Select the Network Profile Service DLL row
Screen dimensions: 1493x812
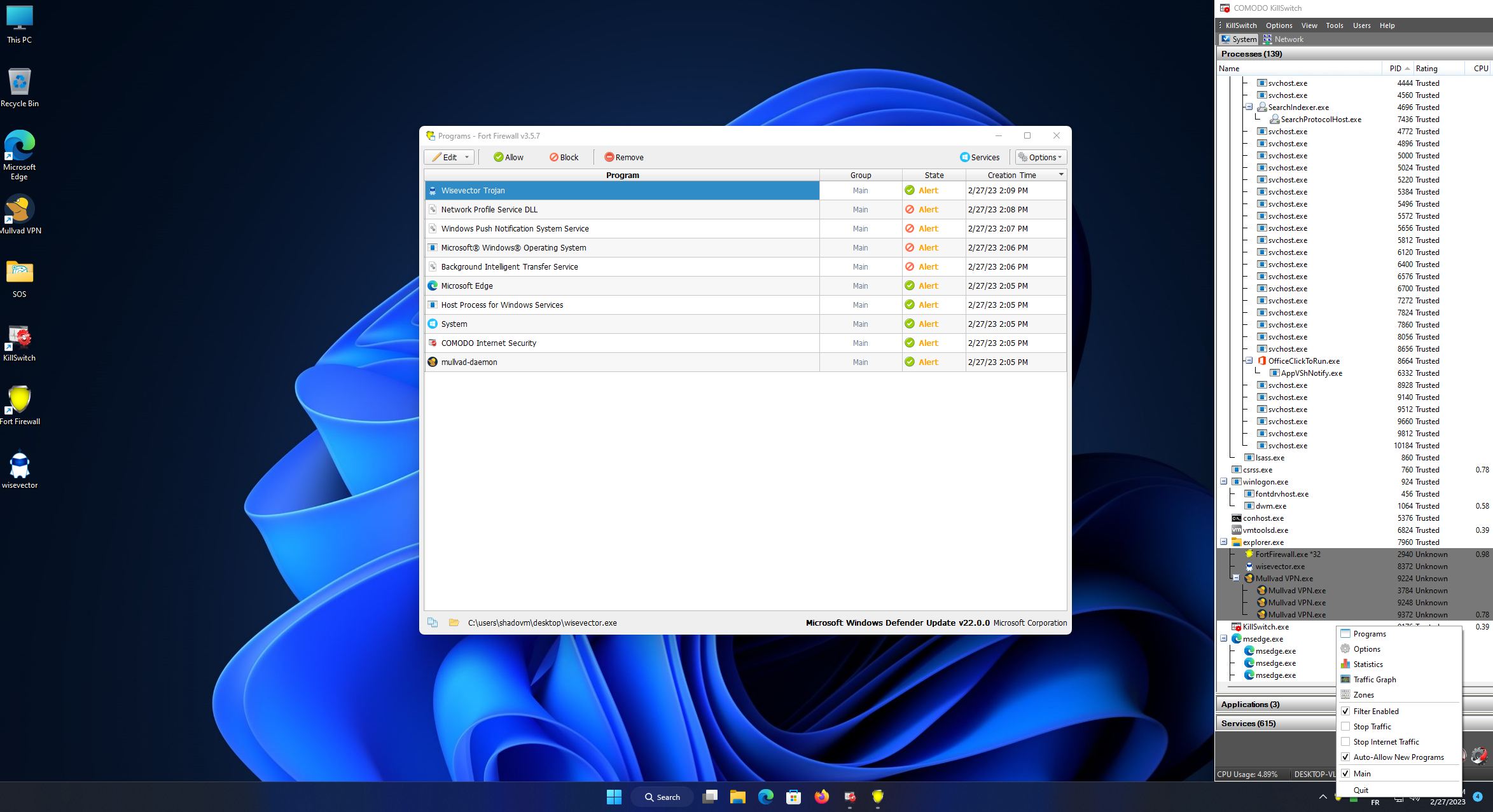(746, 209)
